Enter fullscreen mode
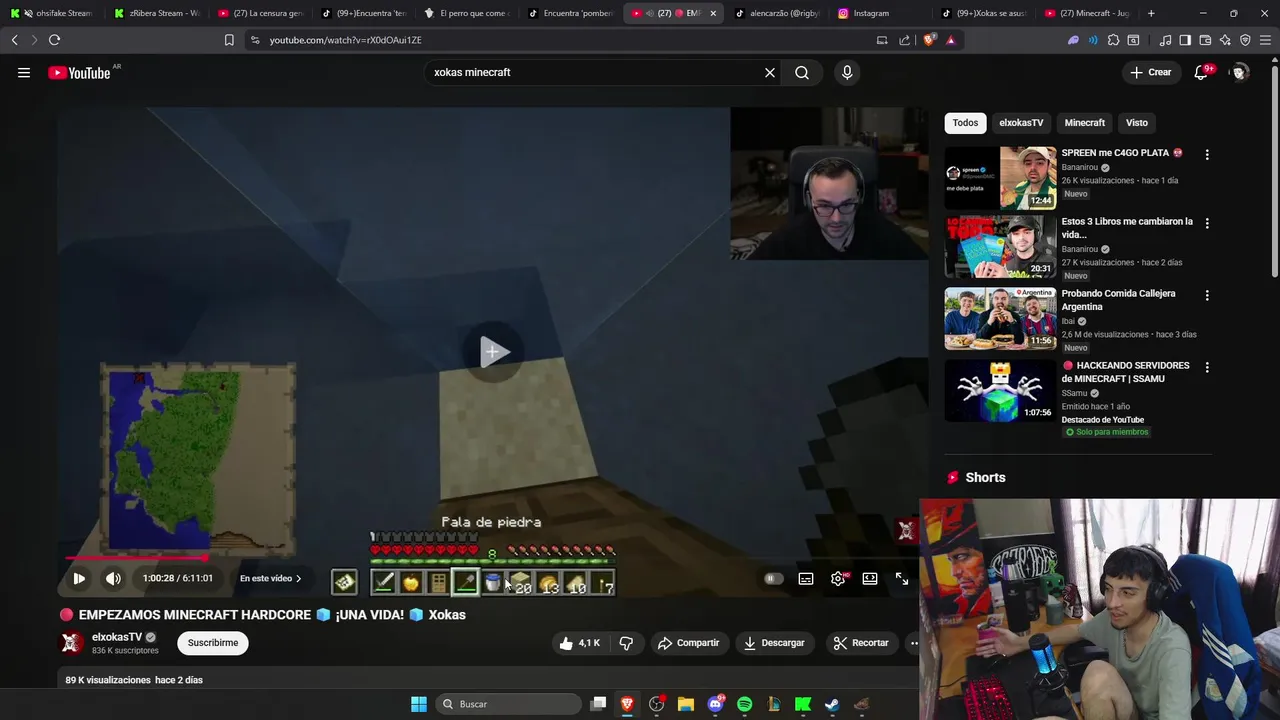1280x720 pixels. [902, 578]
